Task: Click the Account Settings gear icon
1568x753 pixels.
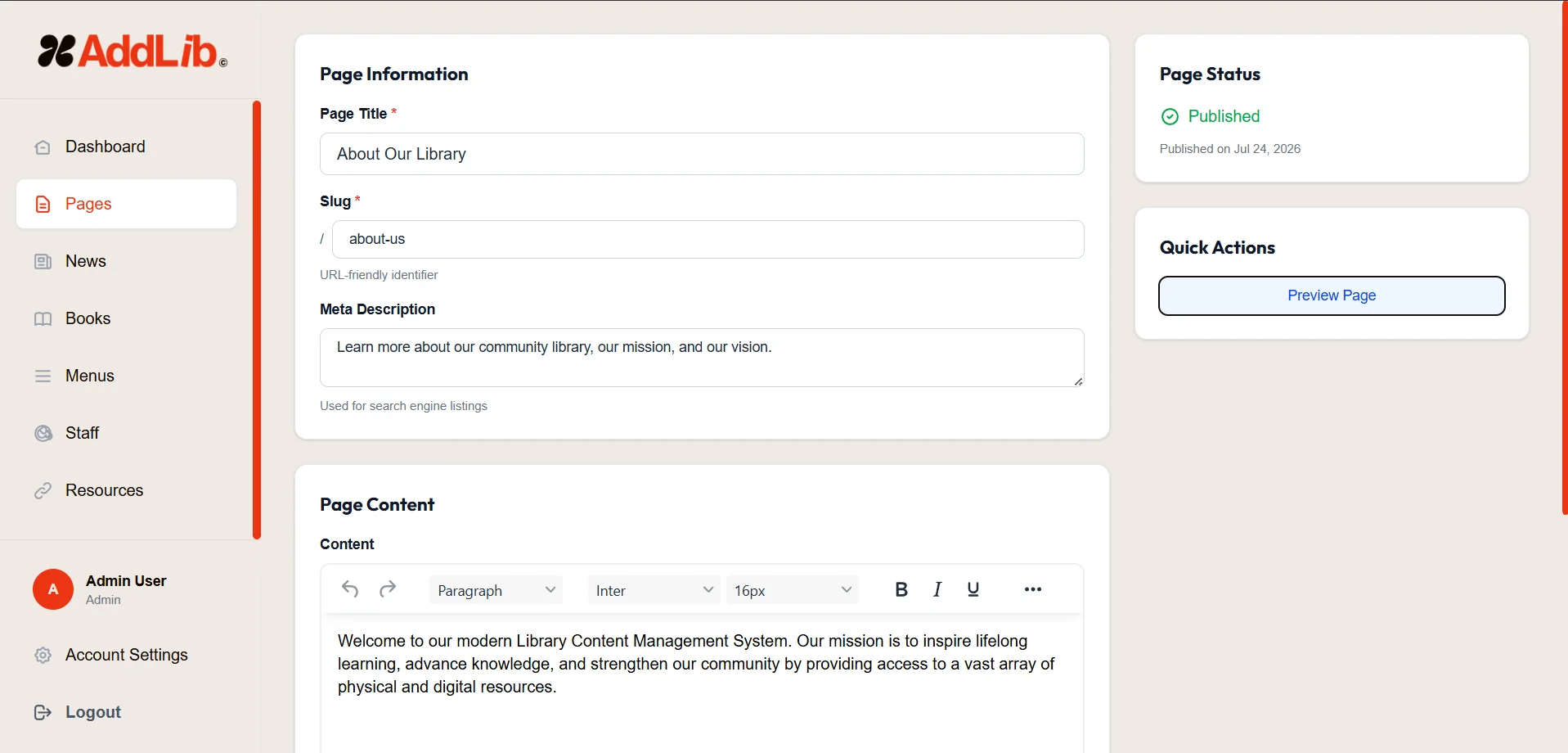Action: pos(43,656)
